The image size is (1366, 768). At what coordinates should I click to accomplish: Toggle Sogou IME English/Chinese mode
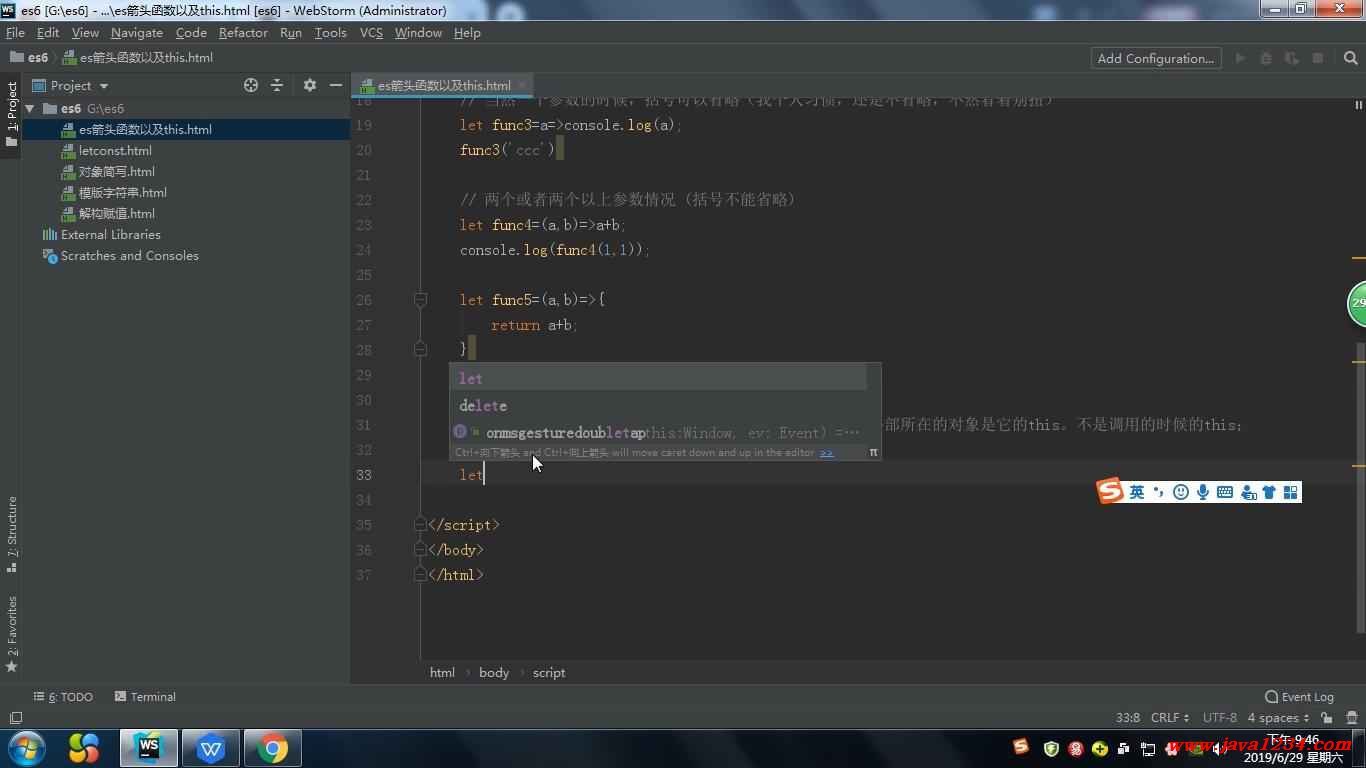[1137, 492]
